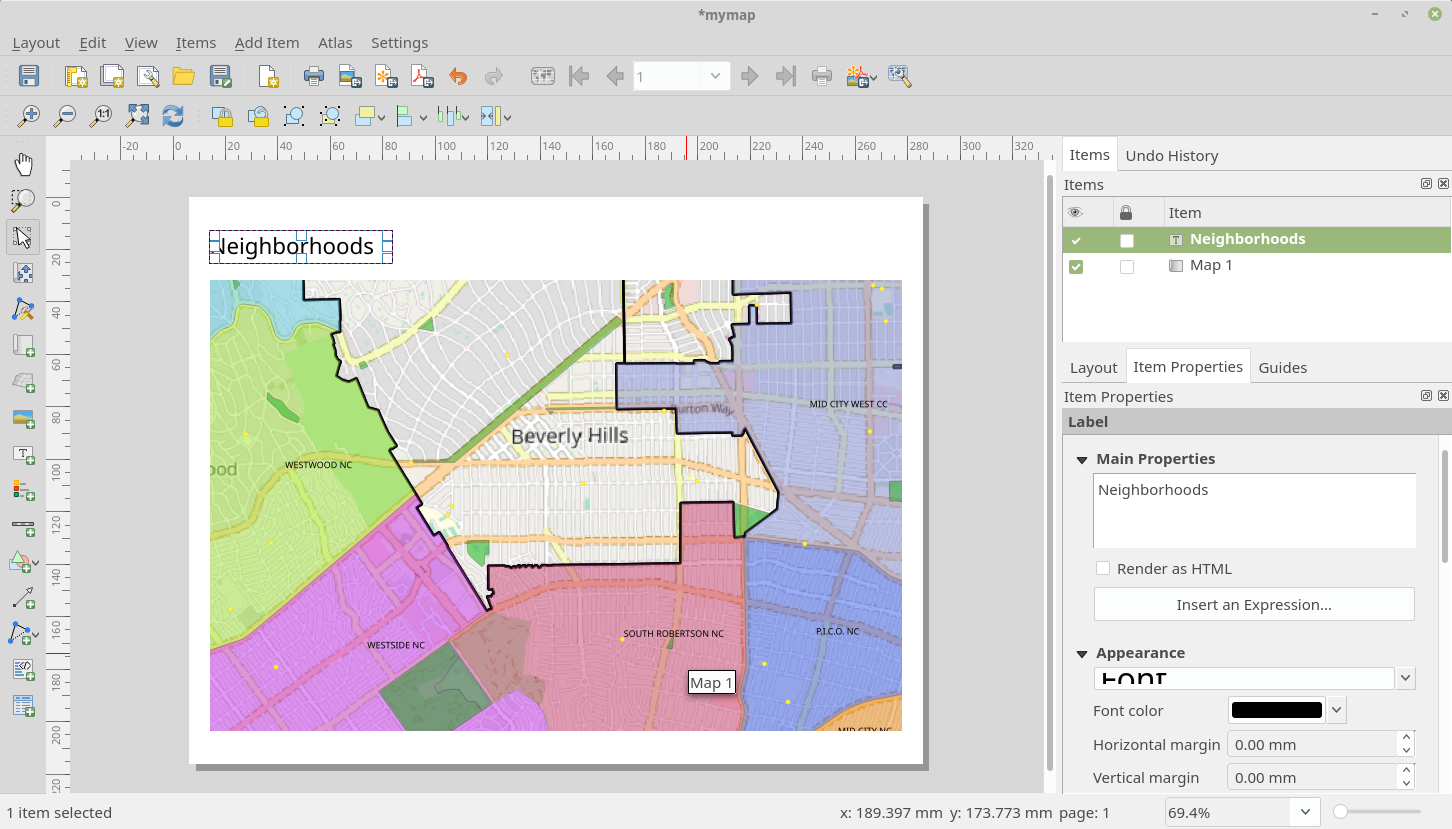Open the 69.4% zoom level dropdown
This screenshot has width=1452, height=829.
(x=1305, y=812)
